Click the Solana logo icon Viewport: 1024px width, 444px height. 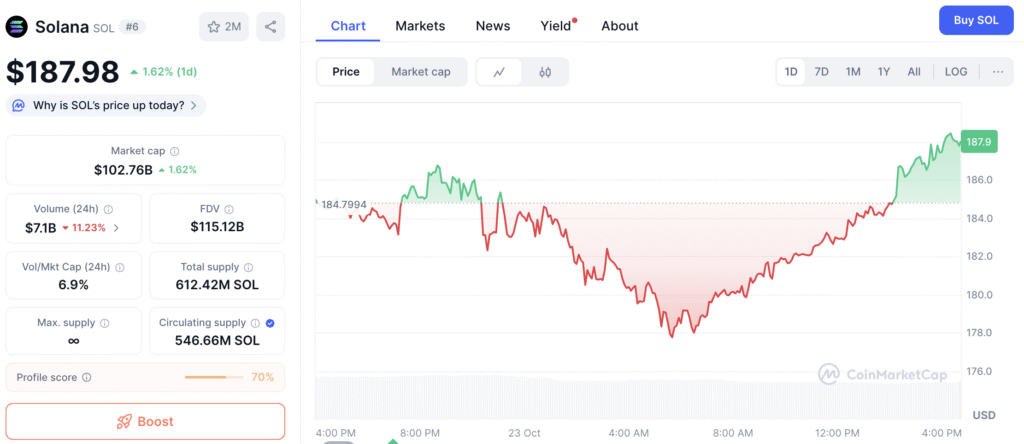click(x=17, y=27)
